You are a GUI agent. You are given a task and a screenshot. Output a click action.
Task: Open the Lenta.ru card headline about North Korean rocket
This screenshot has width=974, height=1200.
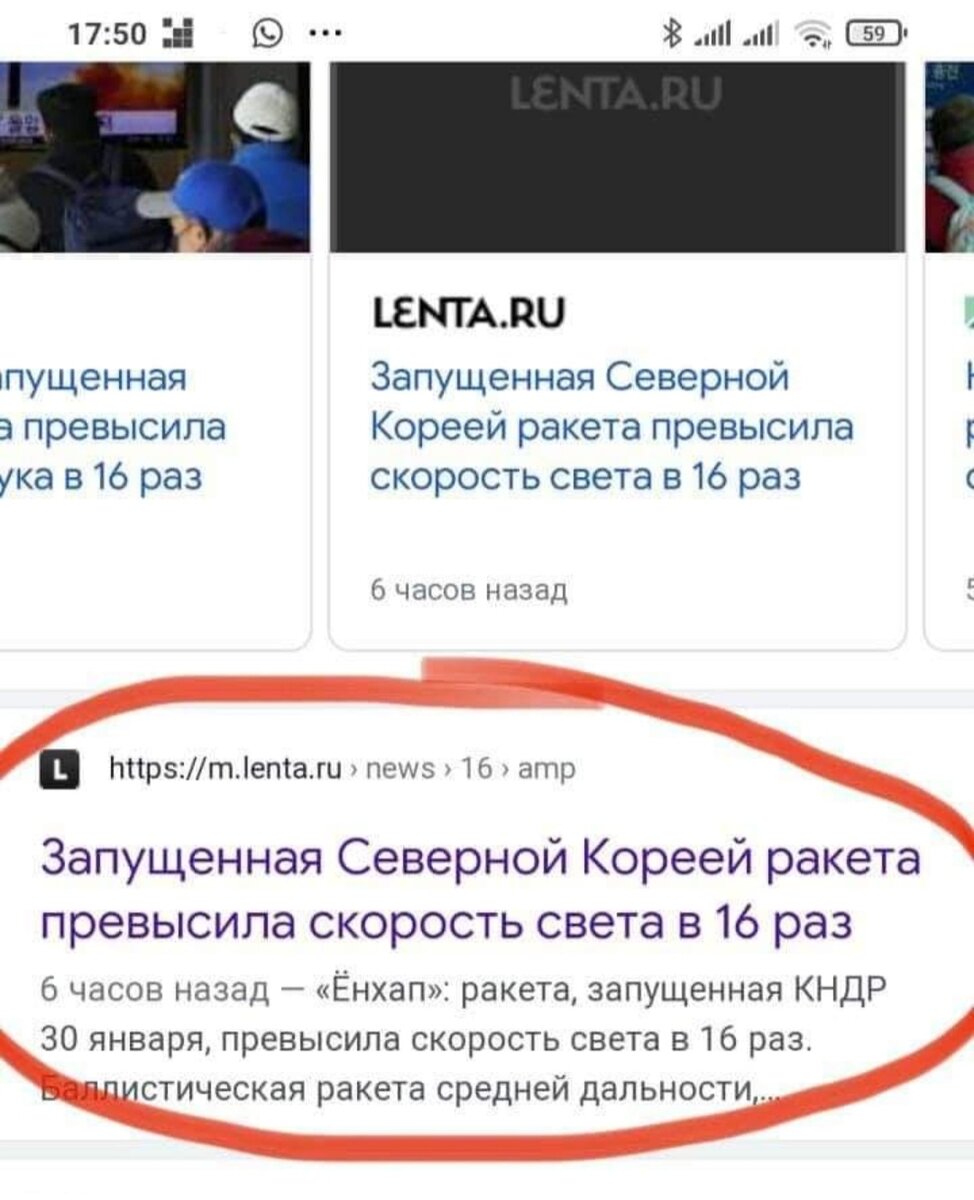tap(611, 427)
